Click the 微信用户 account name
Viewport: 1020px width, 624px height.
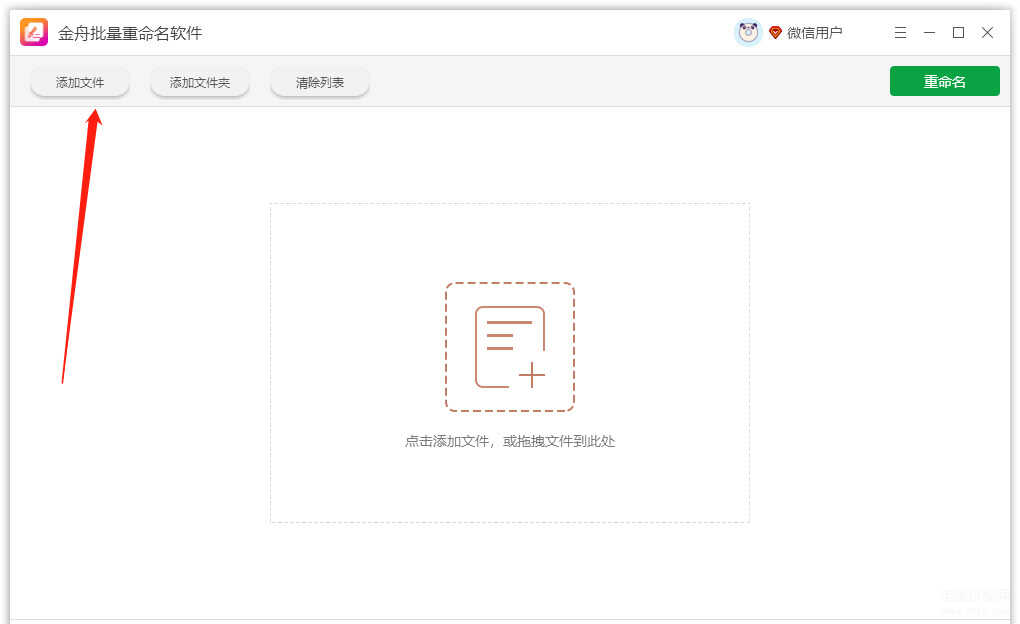(814, 33)
